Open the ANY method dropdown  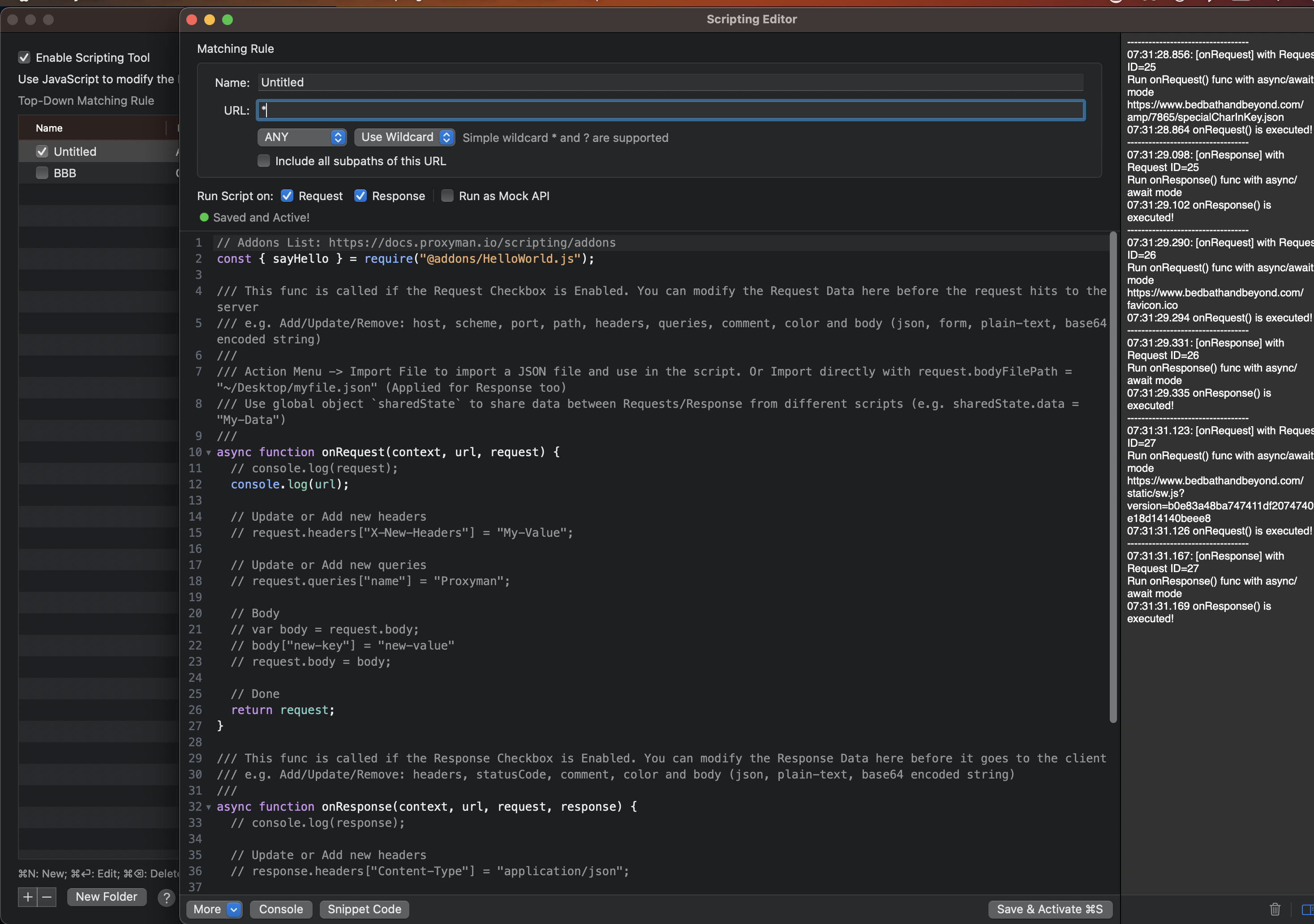301,137
